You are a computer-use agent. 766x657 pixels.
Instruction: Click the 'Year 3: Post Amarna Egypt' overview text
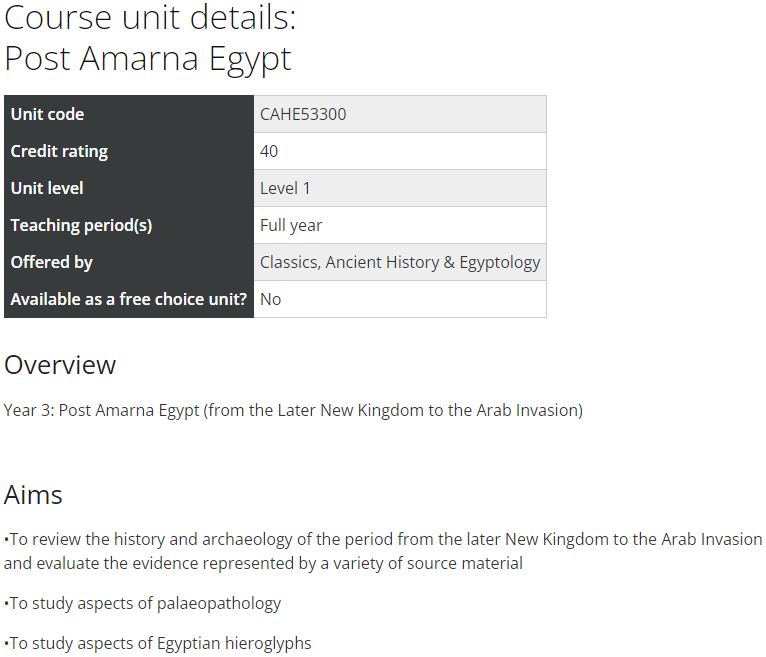pyautogui.click(x=293, y=410)
